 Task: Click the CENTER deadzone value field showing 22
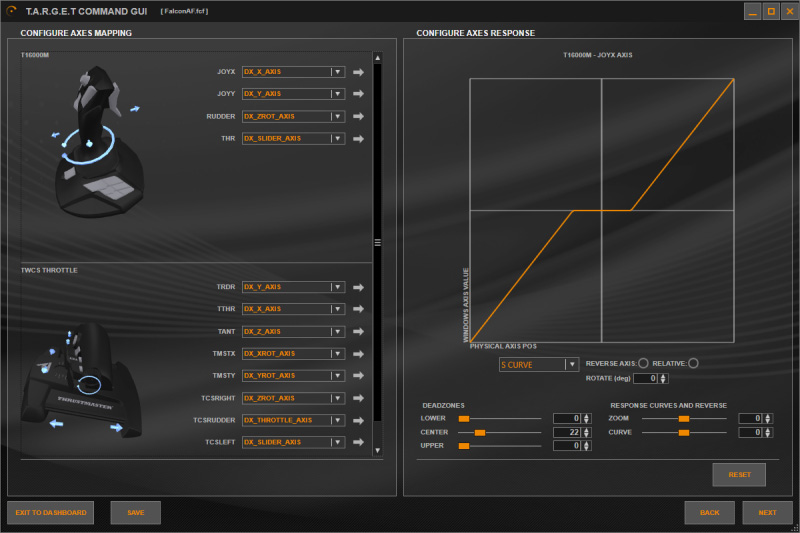click(x=567, y=433)
